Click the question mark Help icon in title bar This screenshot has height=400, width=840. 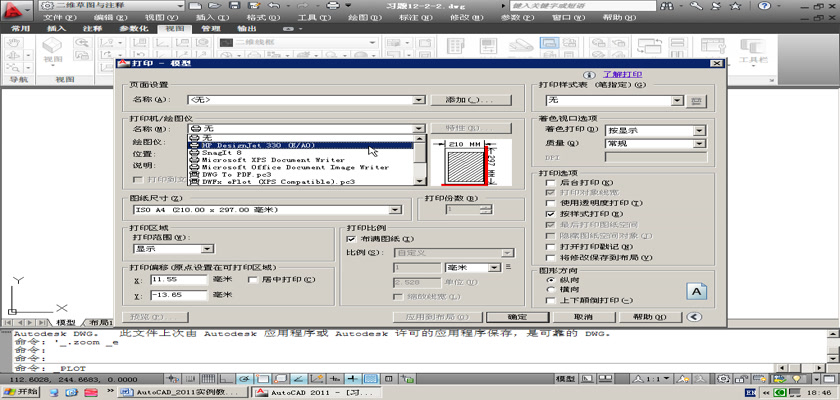tap(764, 6)
